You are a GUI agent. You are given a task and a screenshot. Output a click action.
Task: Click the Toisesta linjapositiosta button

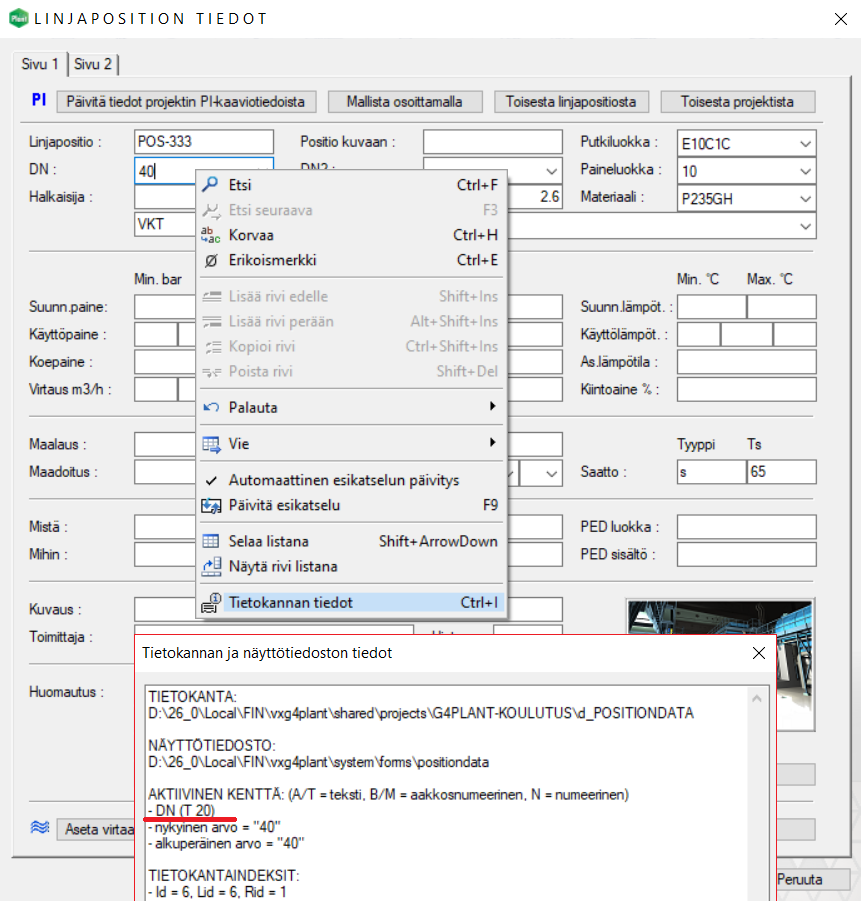point(570,102)
